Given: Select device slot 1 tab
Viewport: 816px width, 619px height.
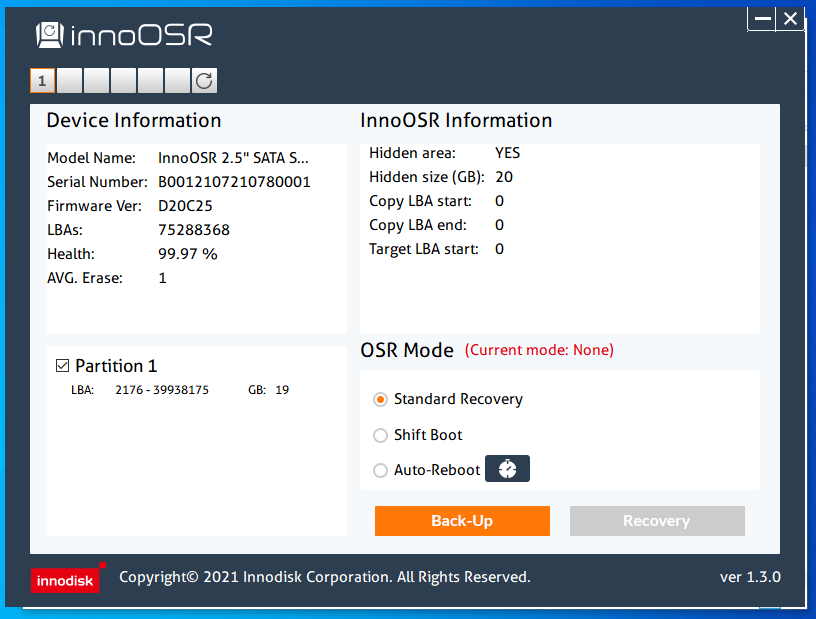Looking at the screenshot, I should [42, 81].
